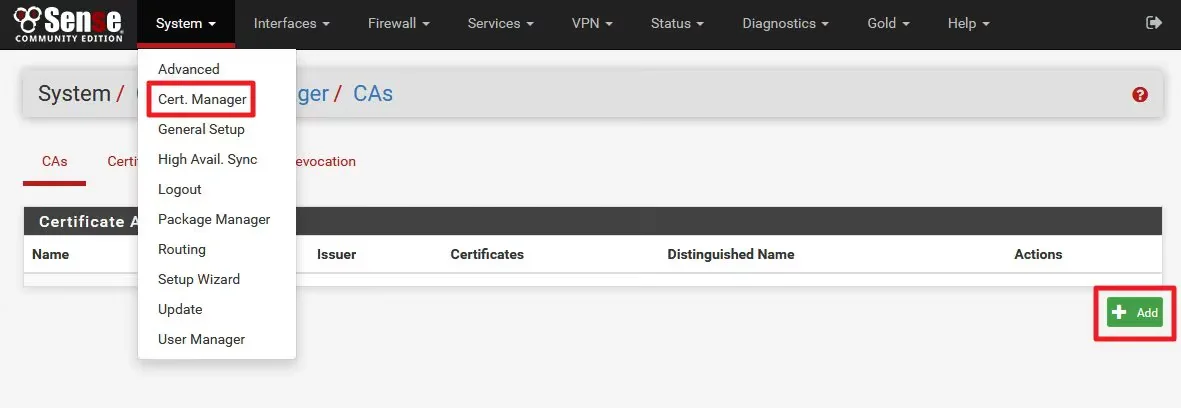The image size is (1181, 408).
Task: Select Cert. Manager from System menu
Action: pyautogui.click(x=202, y=99)
